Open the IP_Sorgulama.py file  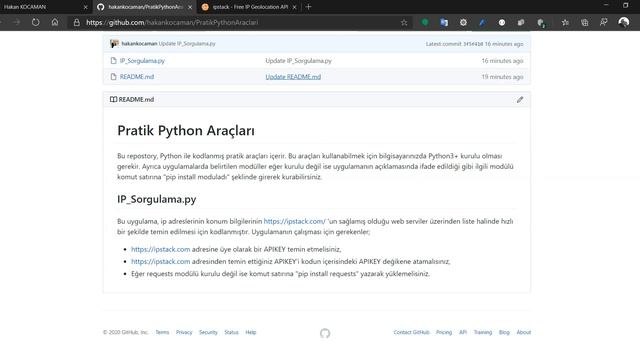(x=142, y=61)
